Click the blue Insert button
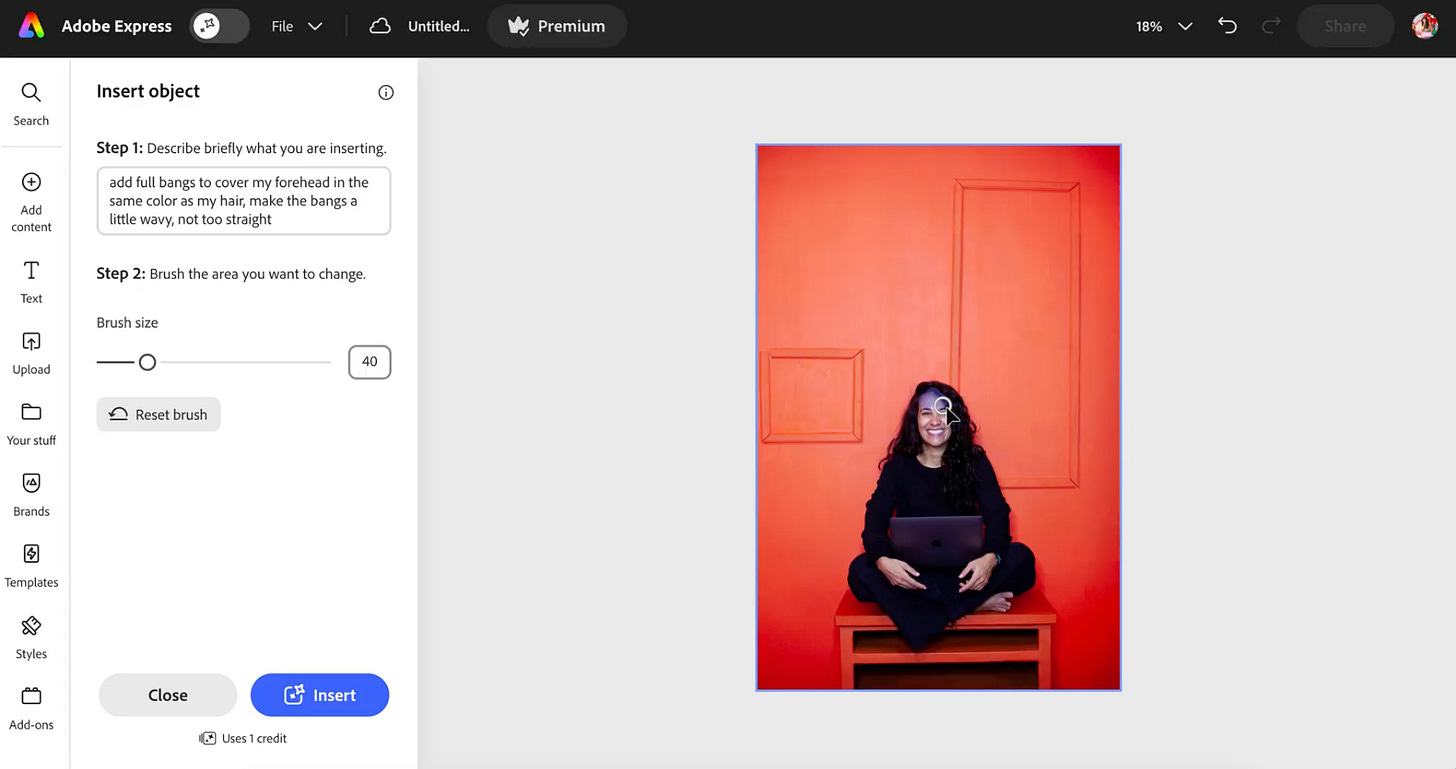The image size is (1456, 769). point(320,695)
